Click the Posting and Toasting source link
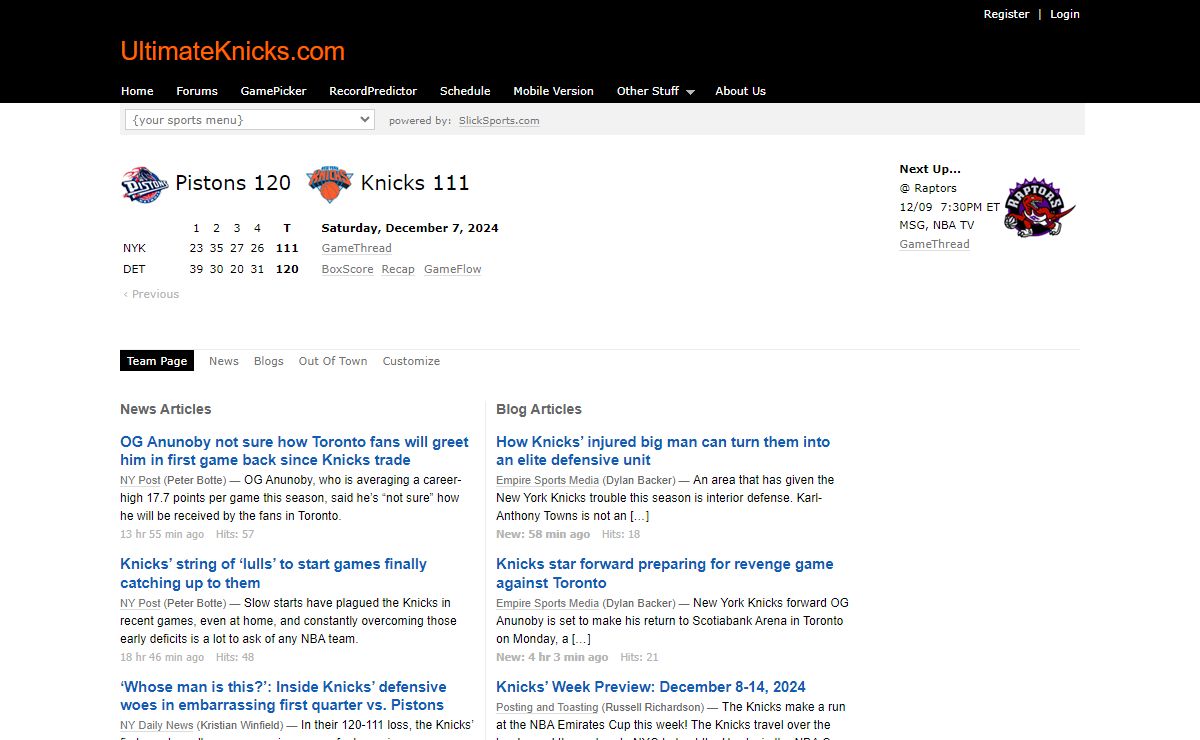The width and height of the screenshot is (1200, 740). pos(547,707)
